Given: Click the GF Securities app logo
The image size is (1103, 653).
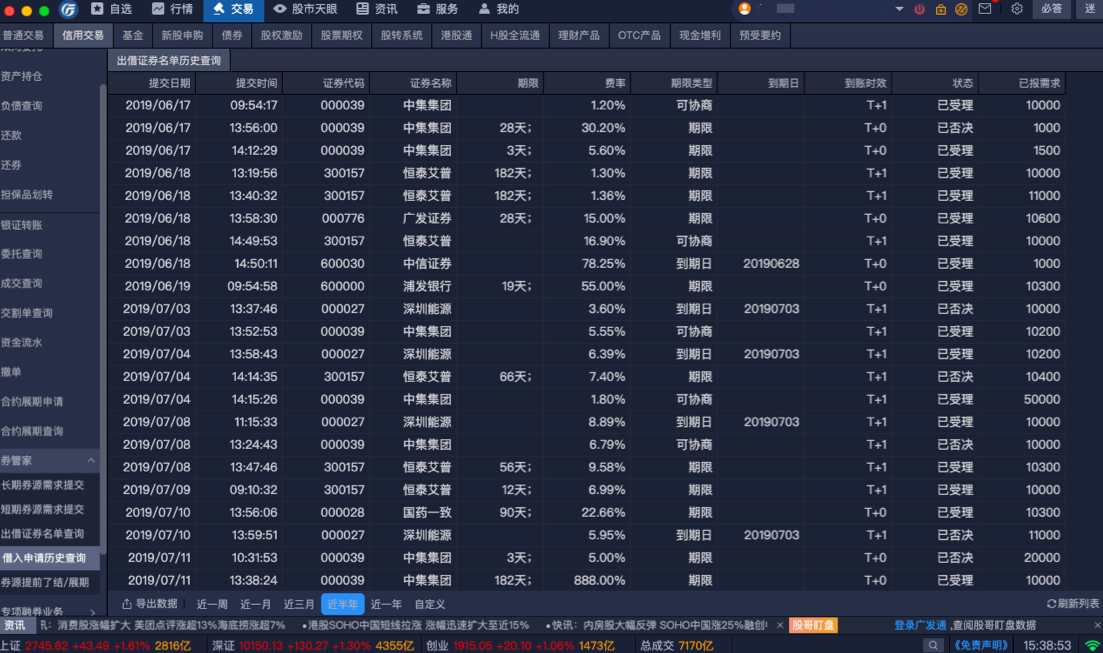Looking at the screenshot, I should coord(68,9).
